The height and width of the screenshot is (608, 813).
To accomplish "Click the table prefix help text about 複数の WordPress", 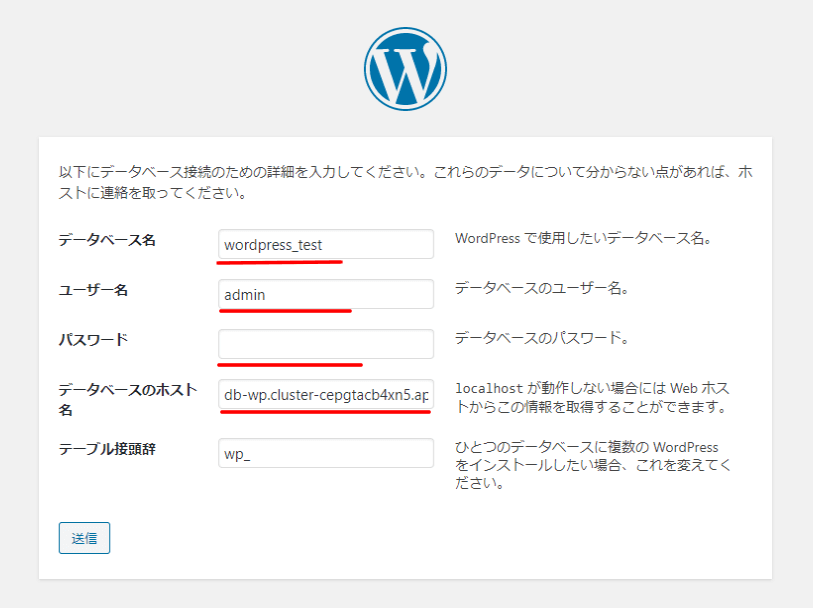I will coord(593,465).
